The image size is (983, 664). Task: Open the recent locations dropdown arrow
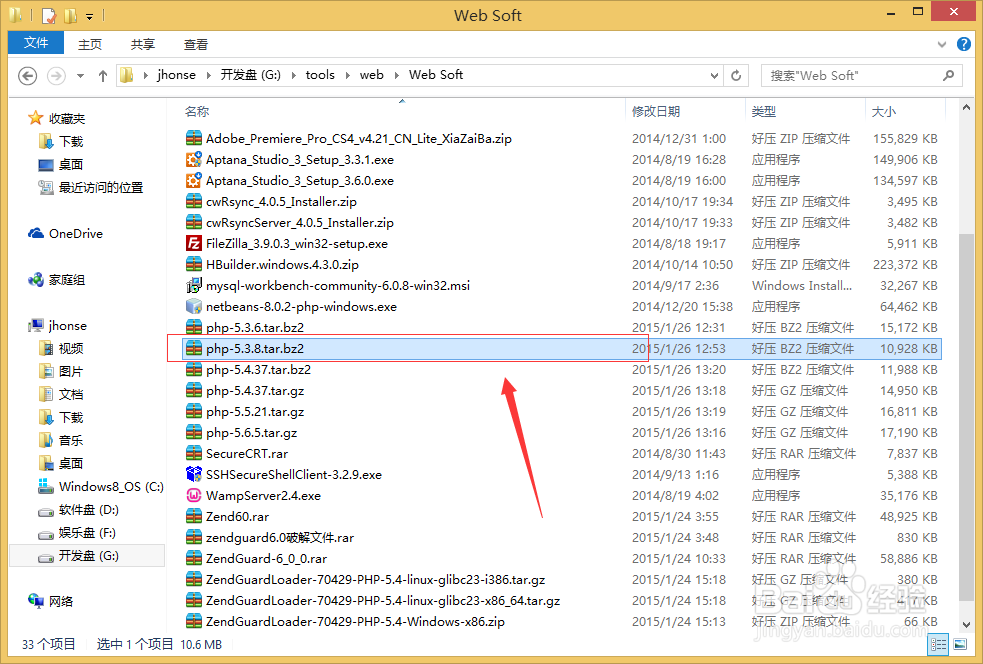coord(80,76)
